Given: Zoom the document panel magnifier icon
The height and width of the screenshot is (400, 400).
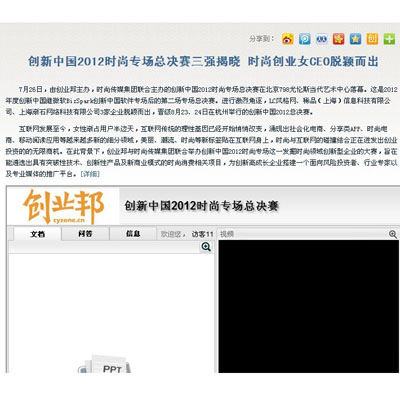Looking at the screenshot, I should point(206,247).
